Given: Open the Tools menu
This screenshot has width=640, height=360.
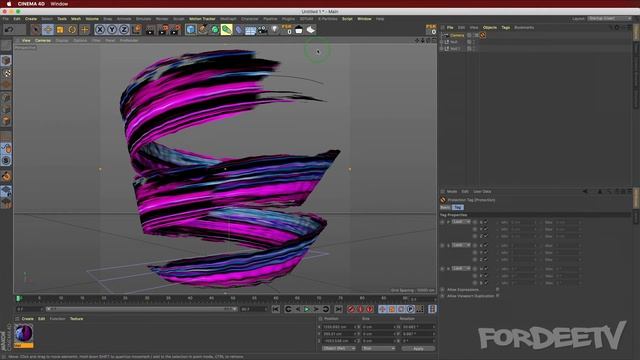Looking at the screenshot, I should 62,19.
